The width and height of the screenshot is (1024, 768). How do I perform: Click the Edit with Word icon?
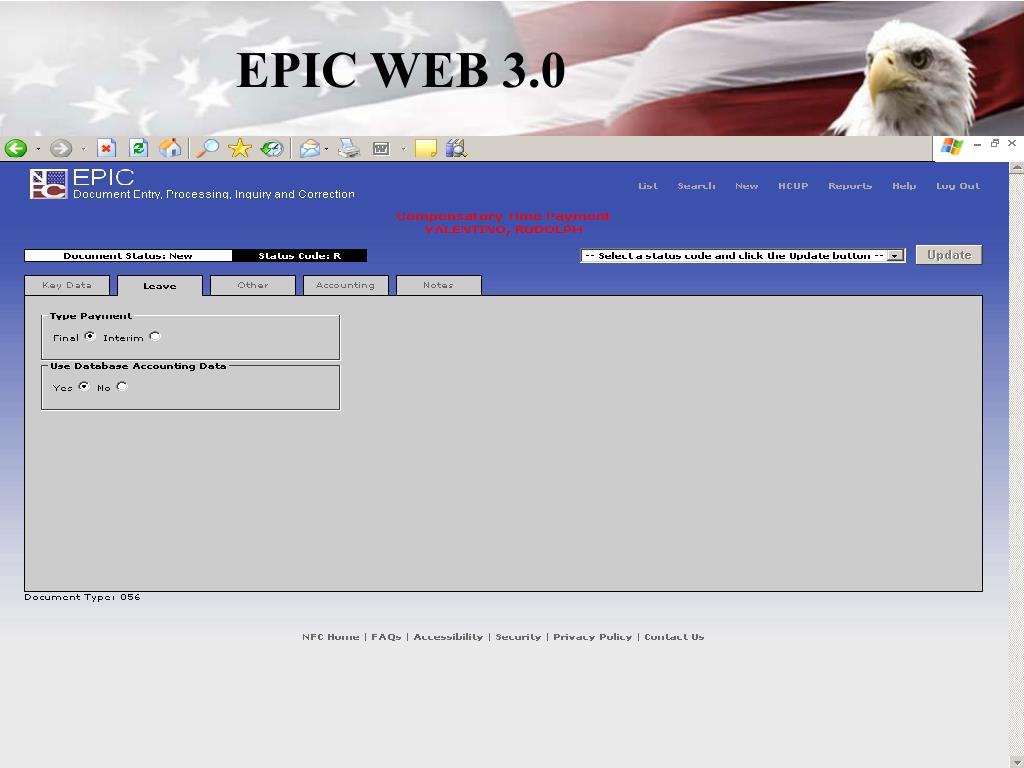pos(381,149)
